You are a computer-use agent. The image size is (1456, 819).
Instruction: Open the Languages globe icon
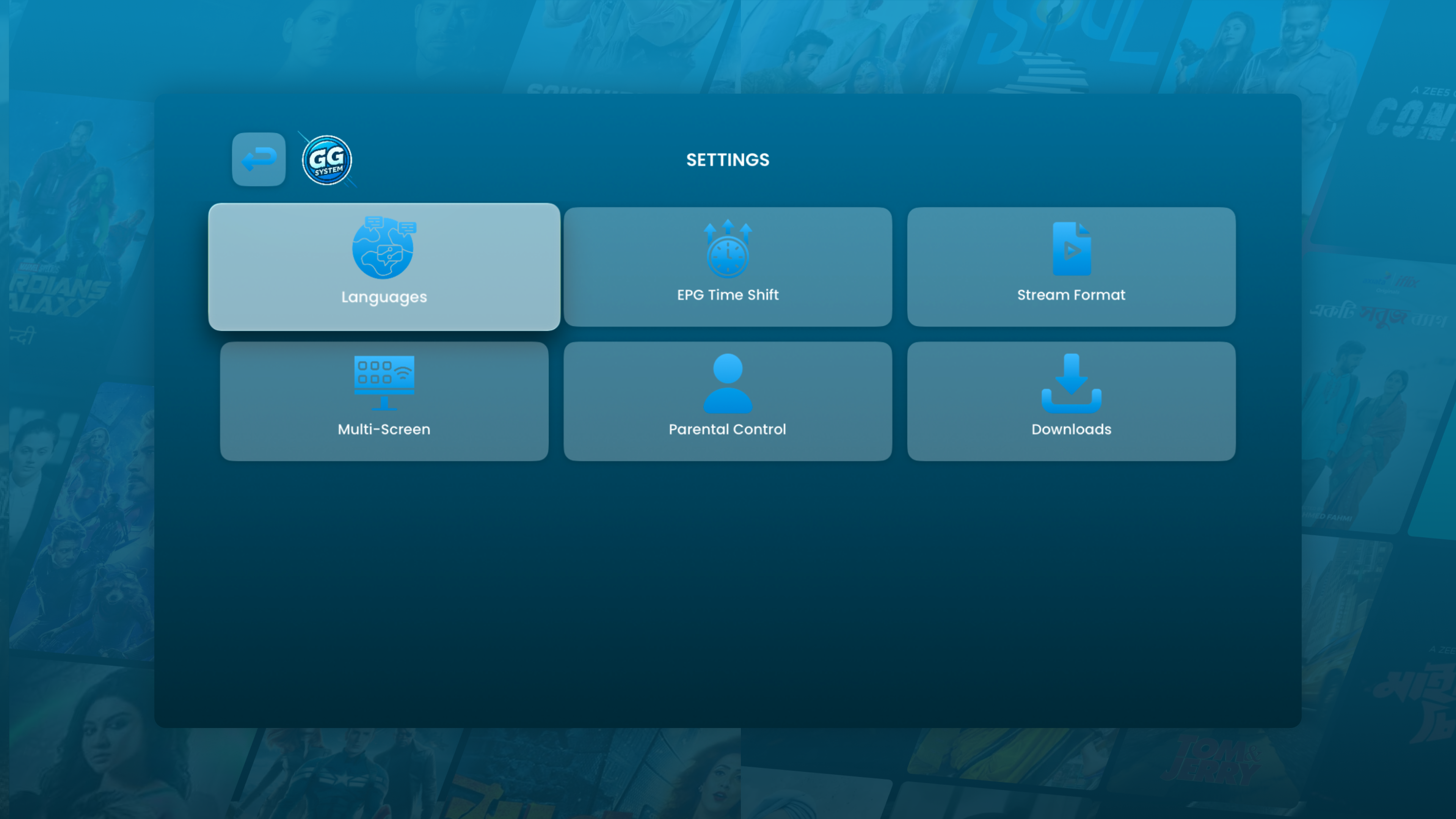(x=384, y=247)
